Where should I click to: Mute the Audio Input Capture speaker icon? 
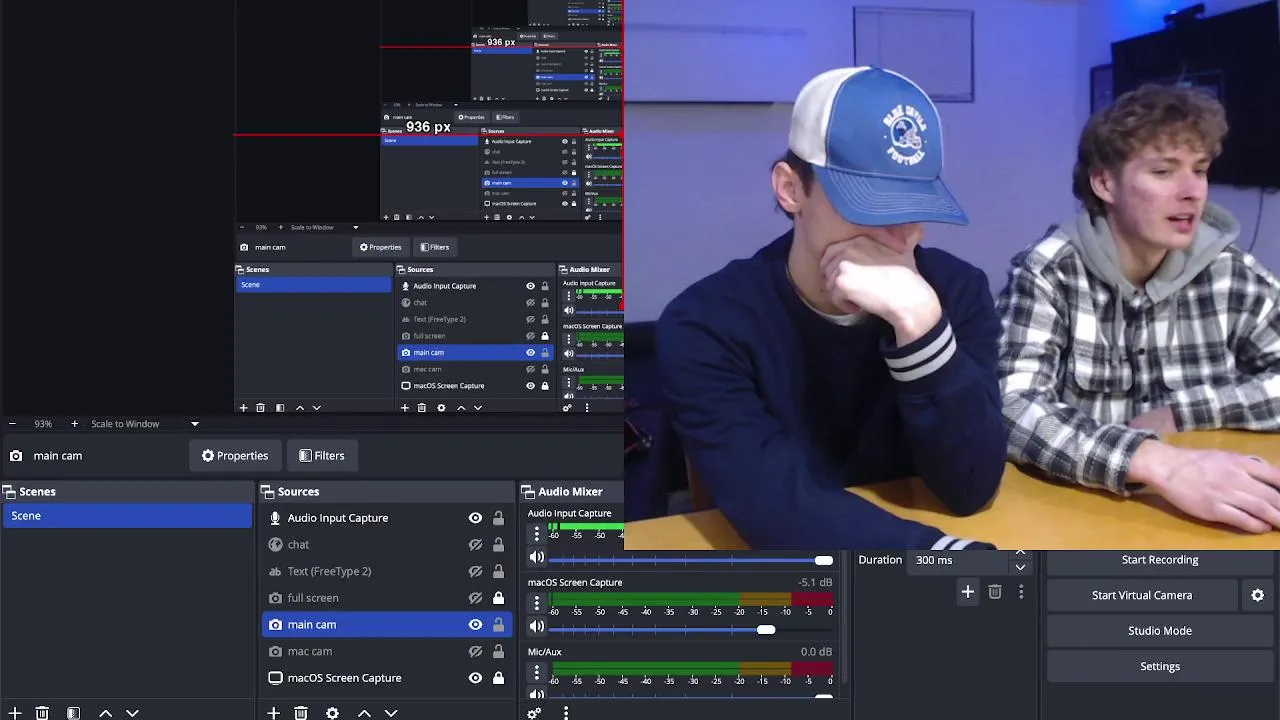coord(537,557)
